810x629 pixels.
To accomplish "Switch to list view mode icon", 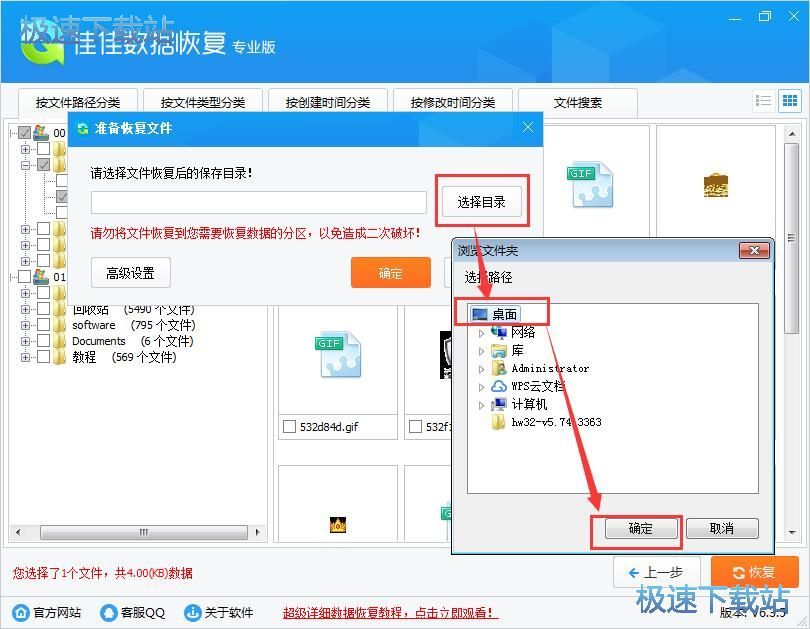I will 763,101.
